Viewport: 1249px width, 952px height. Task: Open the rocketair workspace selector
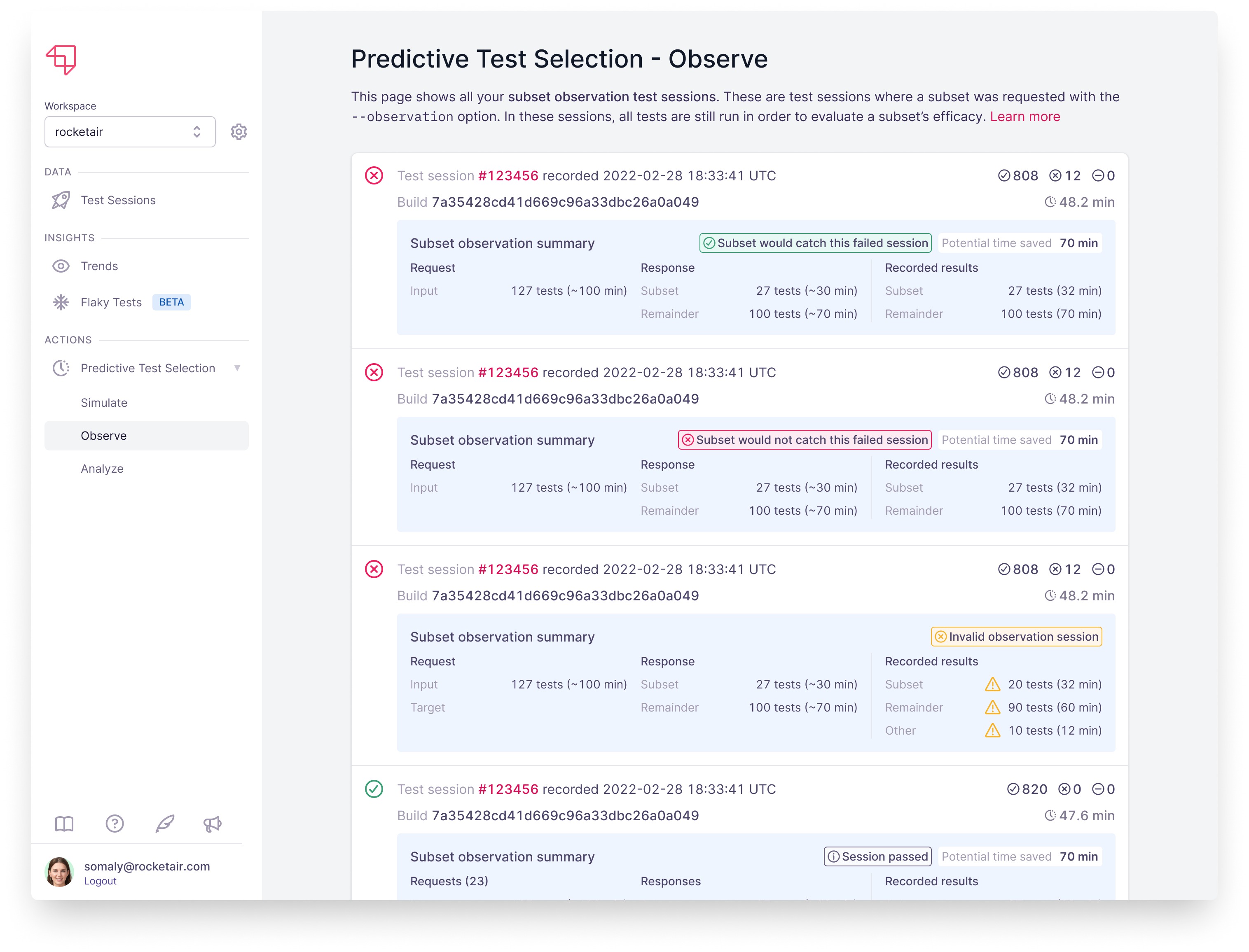click(130, 131)
